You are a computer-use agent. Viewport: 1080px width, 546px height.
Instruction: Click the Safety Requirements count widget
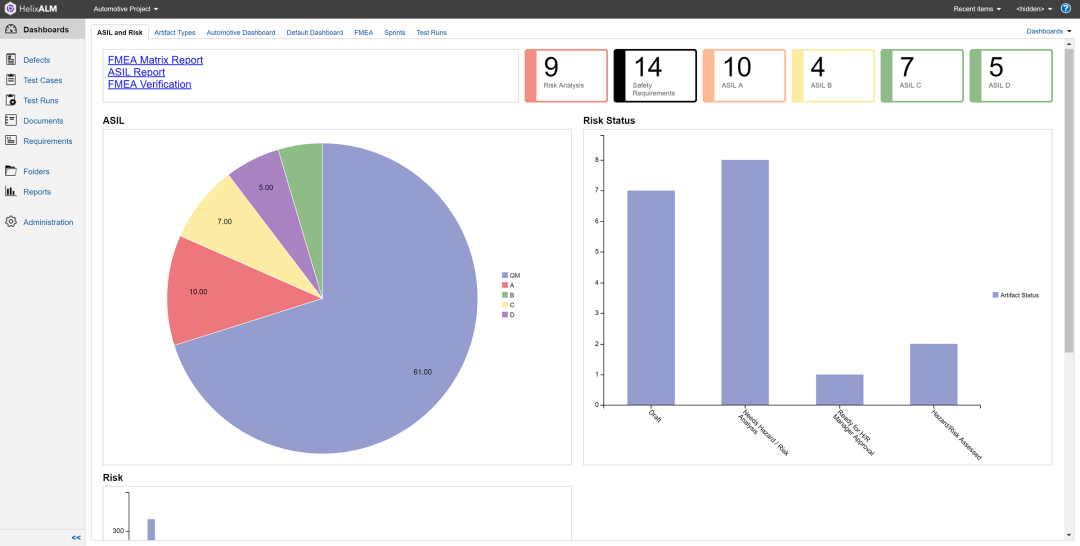click(x=655, y=76)
